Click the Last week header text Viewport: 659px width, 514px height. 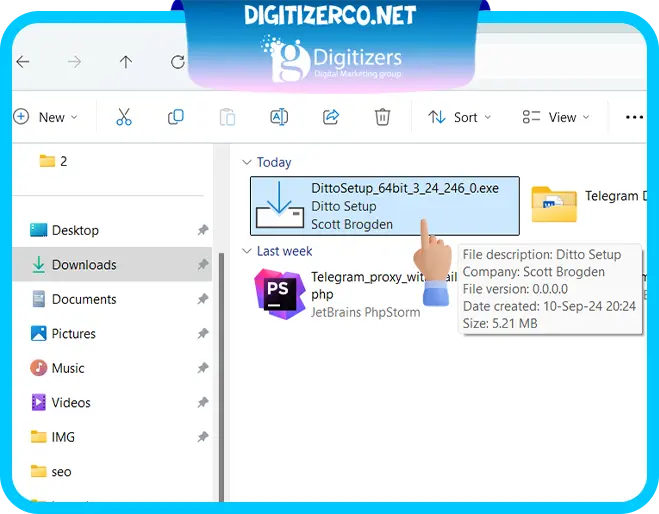click(x=285, y=251)
